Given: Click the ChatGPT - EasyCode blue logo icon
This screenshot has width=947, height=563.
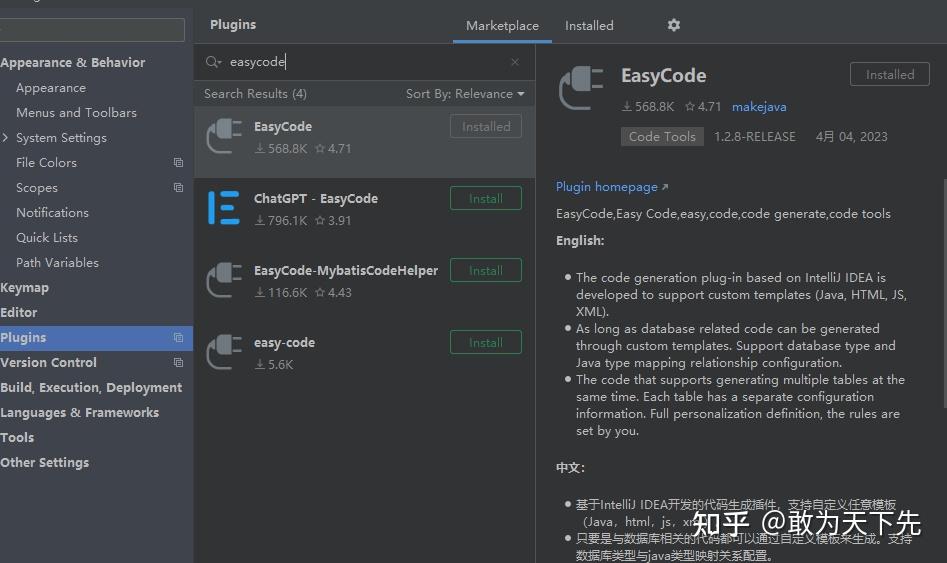Looking at the screenshot, I should (x=224, y=208).
